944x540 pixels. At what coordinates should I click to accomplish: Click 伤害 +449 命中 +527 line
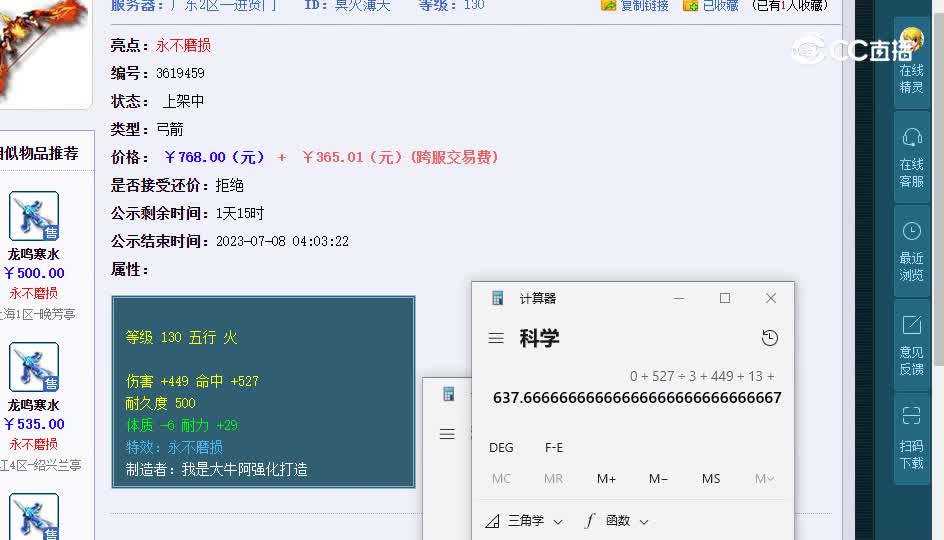(192, 381)
